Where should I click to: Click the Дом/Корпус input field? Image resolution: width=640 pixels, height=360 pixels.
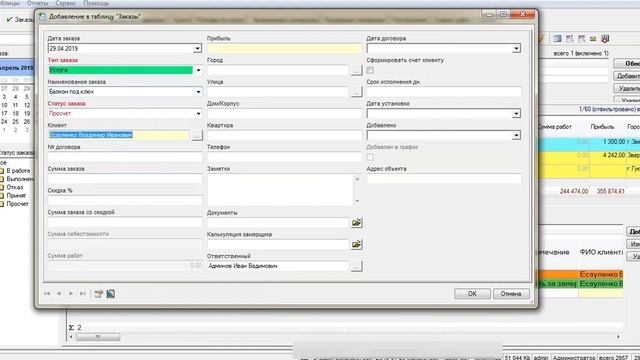(x=284, y=113)
